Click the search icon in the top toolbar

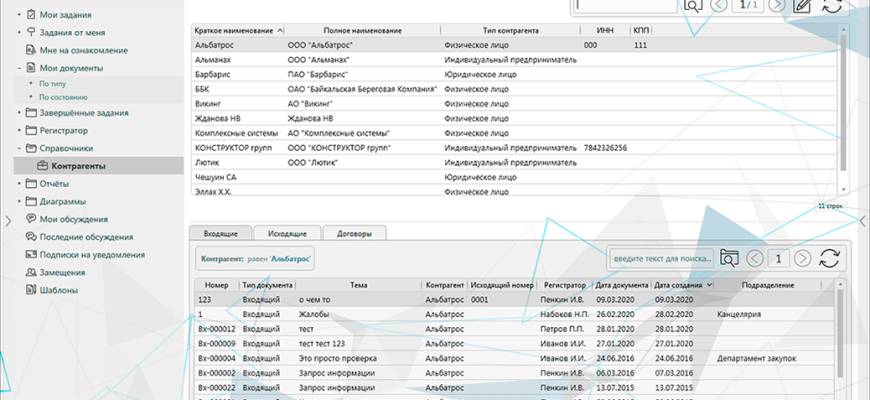coord(693,5)
